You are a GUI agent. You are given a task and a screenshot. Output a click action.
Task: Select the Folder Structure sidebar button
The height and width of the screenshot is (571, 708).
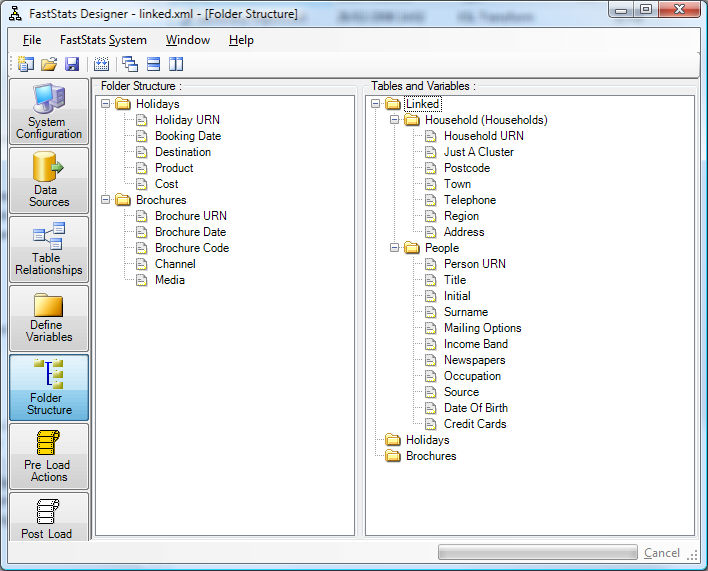[x=49, y=387]
